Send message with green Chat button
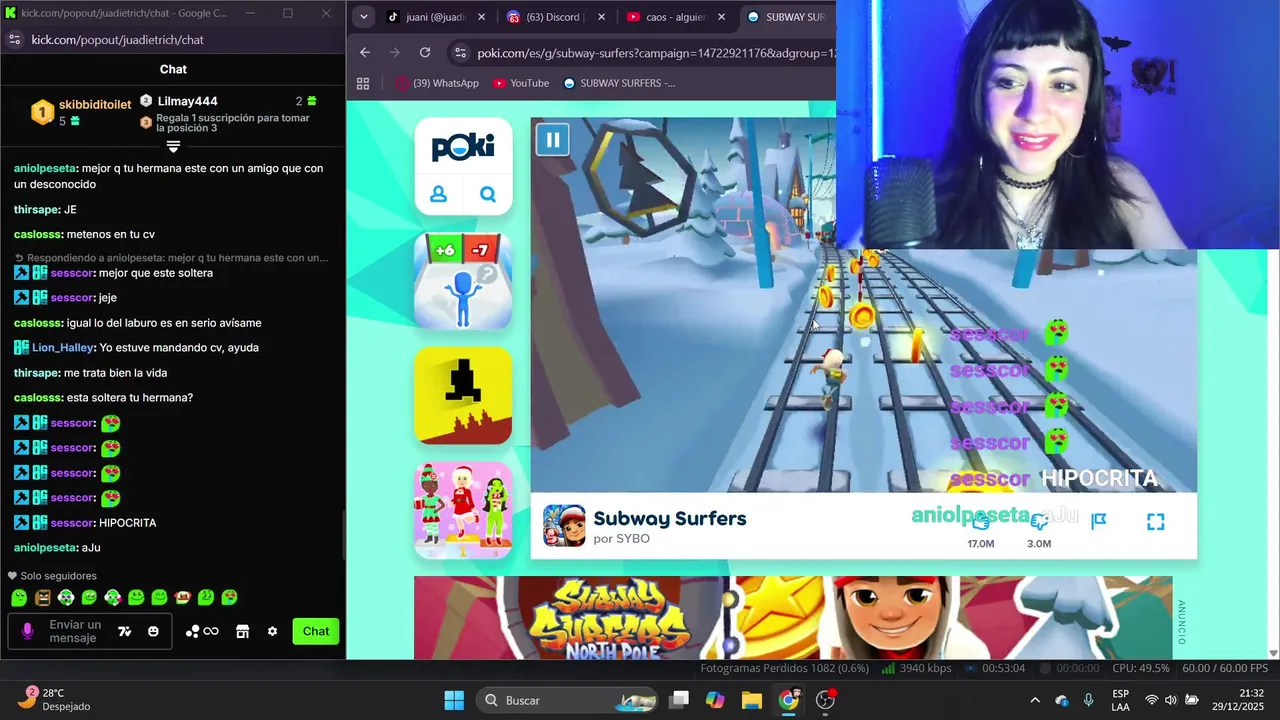 point(316,631)
